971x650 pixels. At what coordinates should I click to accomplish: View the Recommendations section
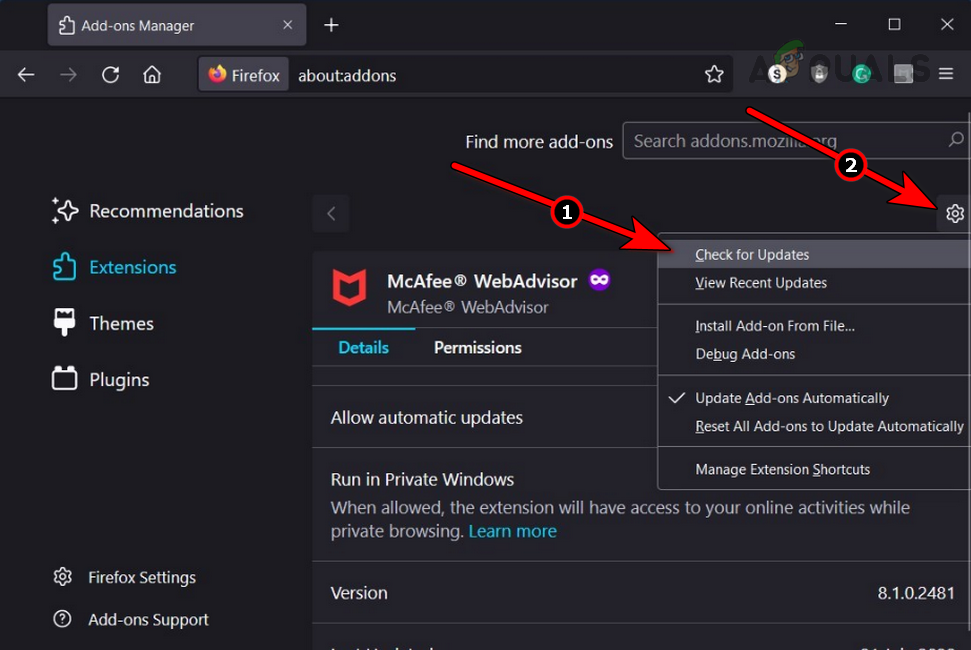(x=166, y=211)
